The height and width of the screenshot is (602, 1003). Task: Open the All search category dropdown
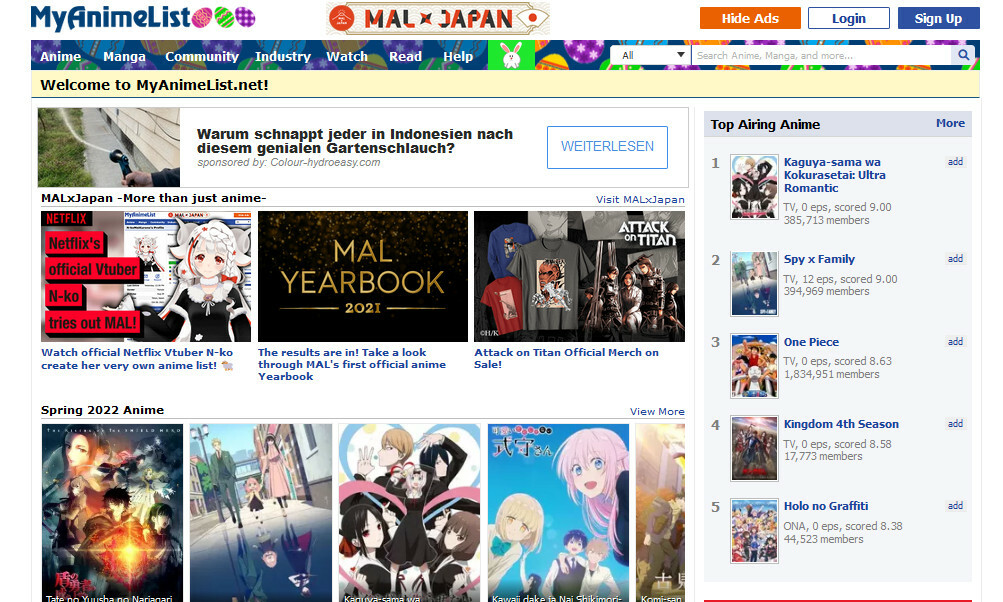click(651, 55)
